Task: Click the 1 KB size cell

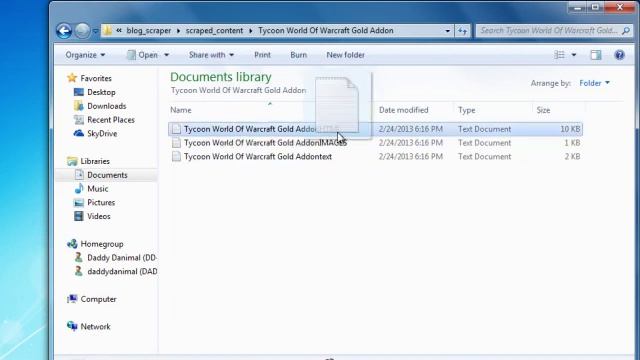Action: [572, 143]
